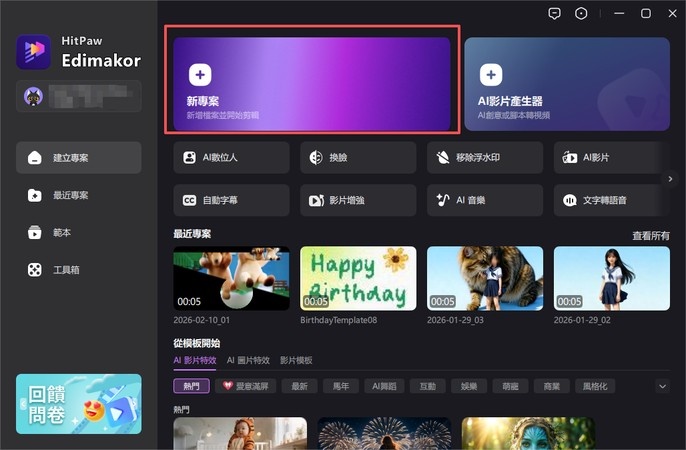This screenshot has height=450, width=686.
Task: Click the plus icon on 新專案 card
Action: pos(200,75)
